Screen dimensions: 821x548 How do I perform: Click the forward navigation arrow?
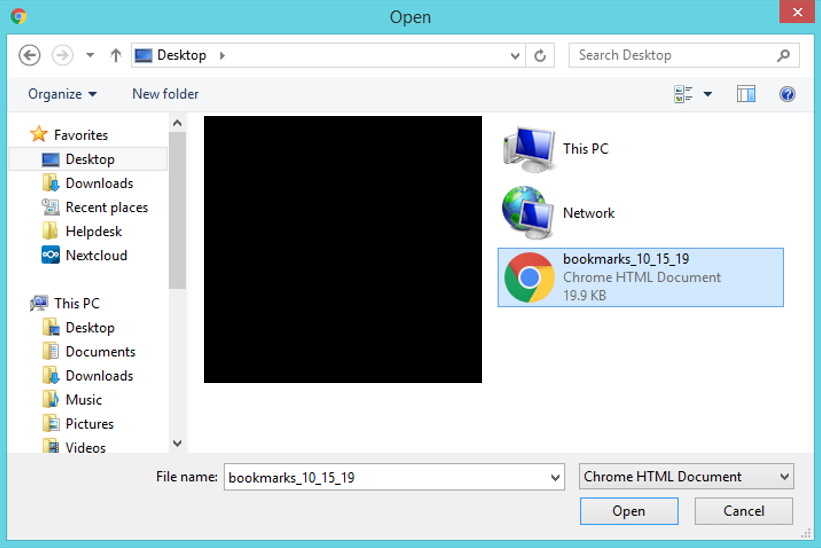[x=62, y=55]
